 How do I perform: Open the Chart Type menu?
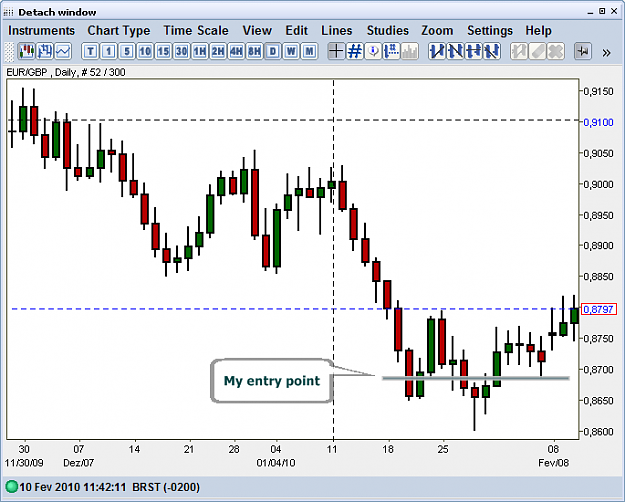point(119,31)
